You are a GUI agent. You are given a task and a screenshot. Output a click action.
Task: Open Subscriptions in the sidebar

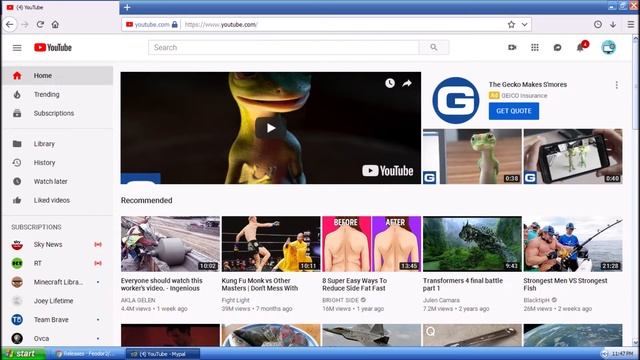click(x=58, y=113)
